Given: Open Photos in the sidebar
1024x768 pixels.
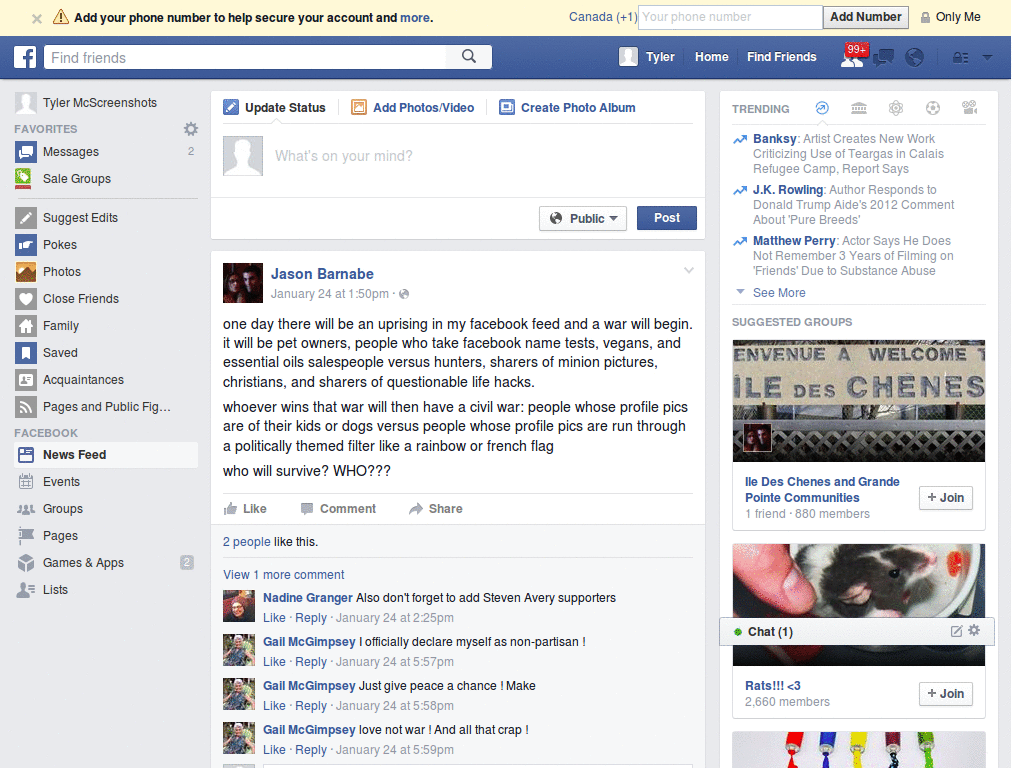Looking at the screenshot, I should pyautogui.click(x=106, y=272).
